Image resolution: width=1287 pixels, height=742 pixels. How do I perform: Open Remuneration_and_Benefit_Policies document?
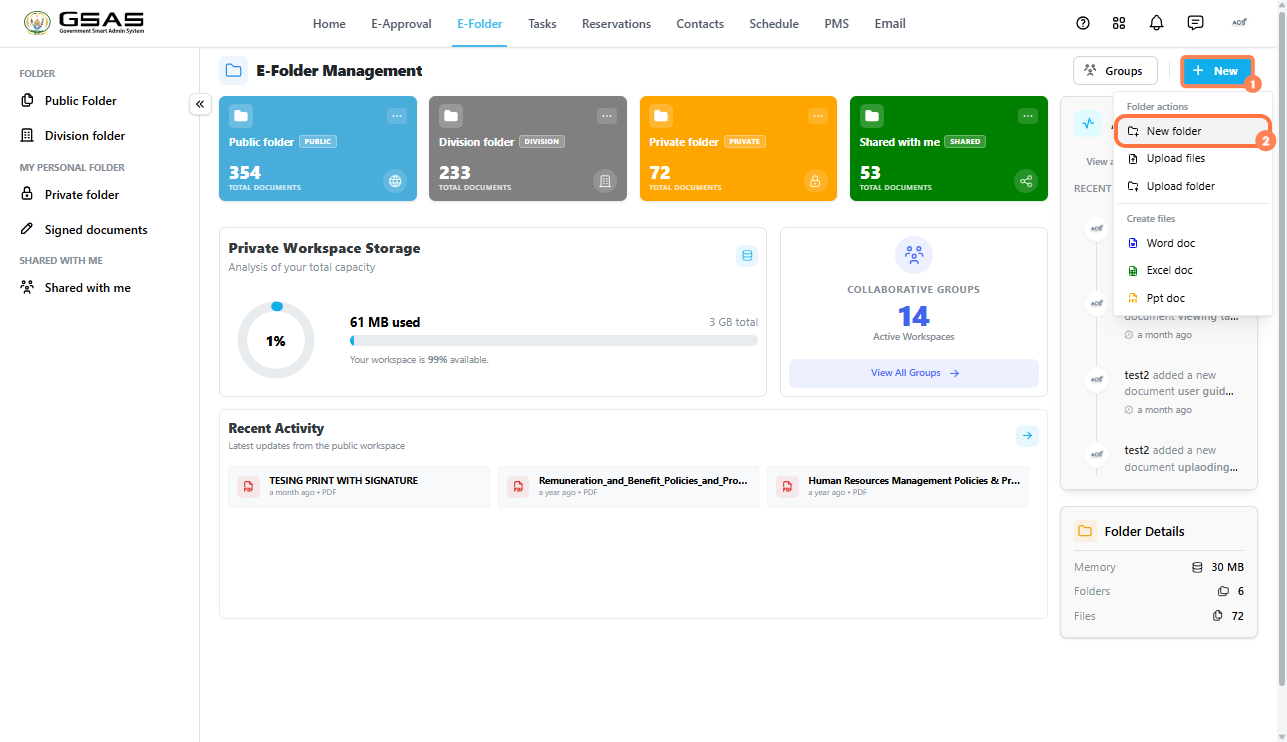[x=628, y=486]
